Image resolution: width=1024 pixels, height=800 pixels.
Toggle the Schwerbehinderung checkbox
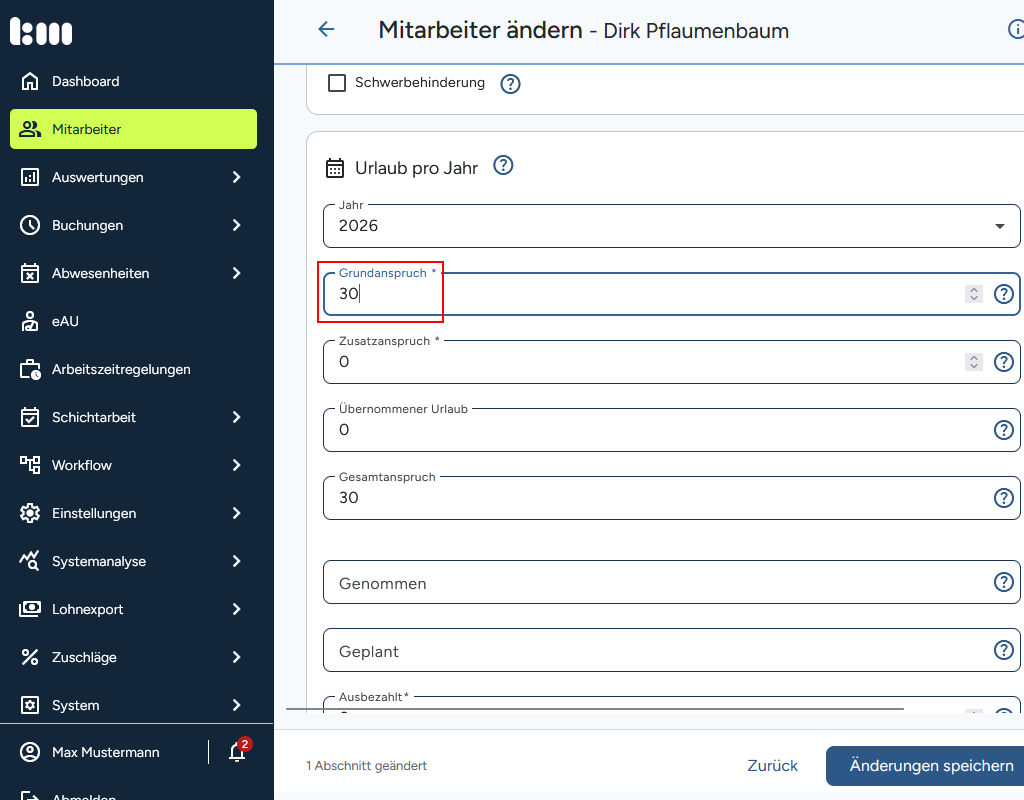(337, 83)
